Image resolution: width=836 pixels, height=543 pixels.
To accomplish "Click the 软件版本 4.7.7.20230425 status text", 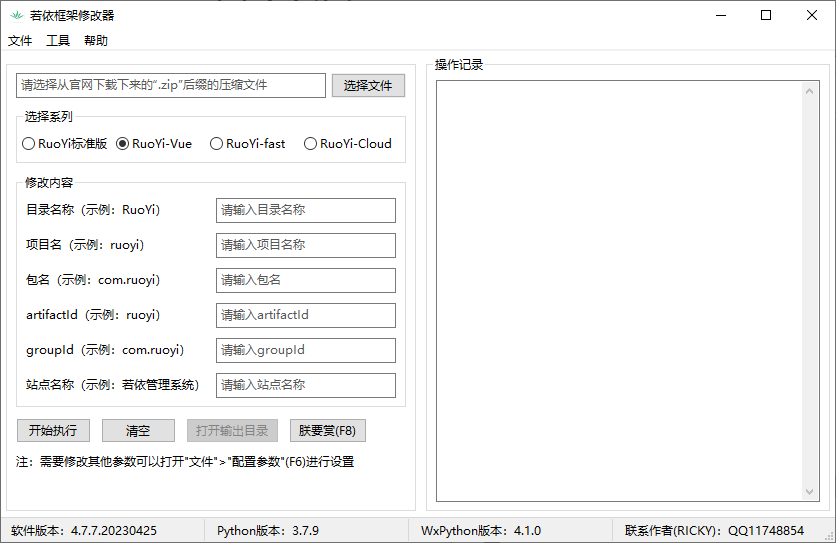I will click(84, 531).
